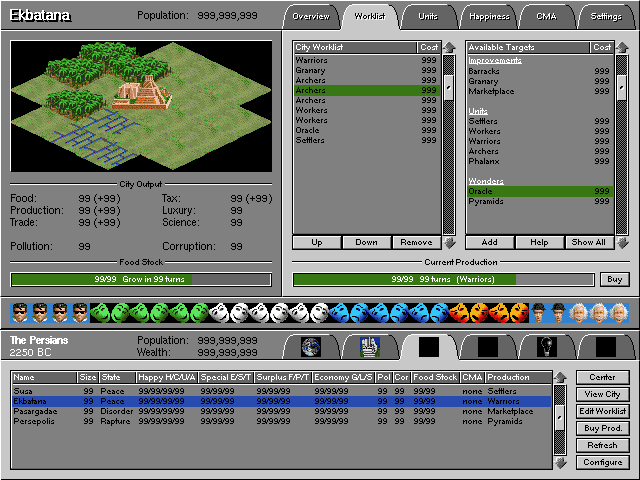Click the Show All button

pyautogui.click(x=589, y=242)
